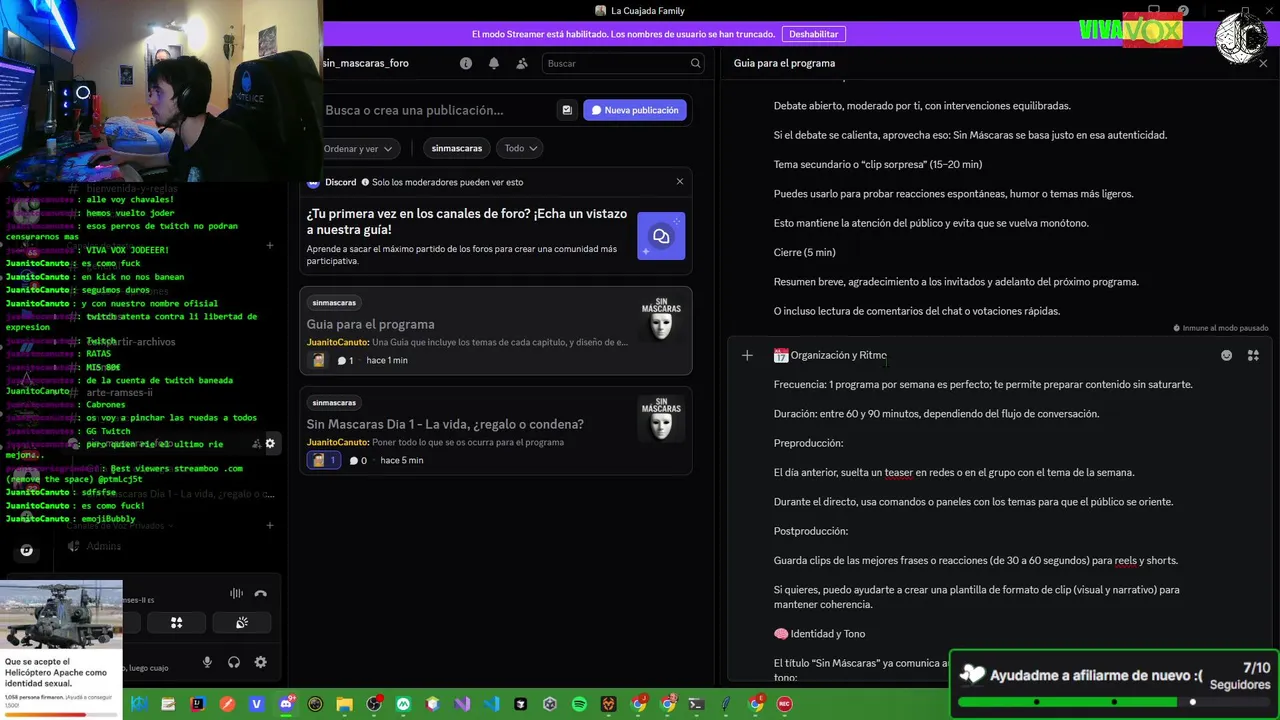Open post 'Sin Mascaras Dia 1'
The width and height of the screenshot is (1280, 720).
pos(496,430)
